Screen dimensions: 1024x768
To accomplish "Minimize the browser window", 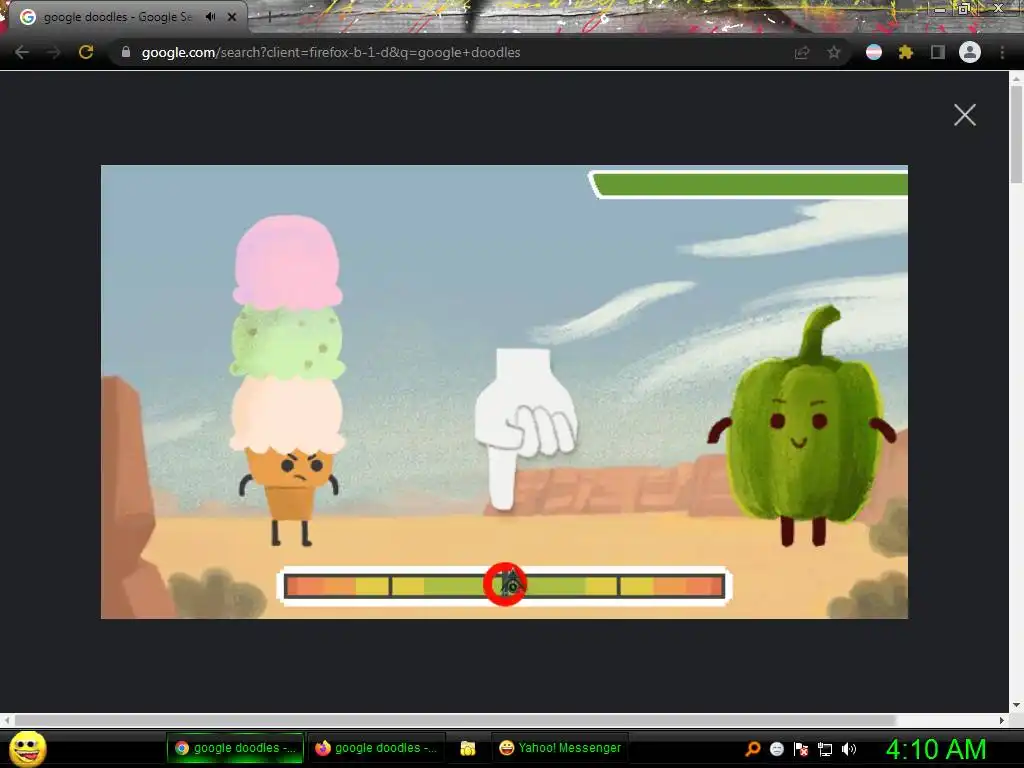I will pyautogui.click(x=939, y=8).
